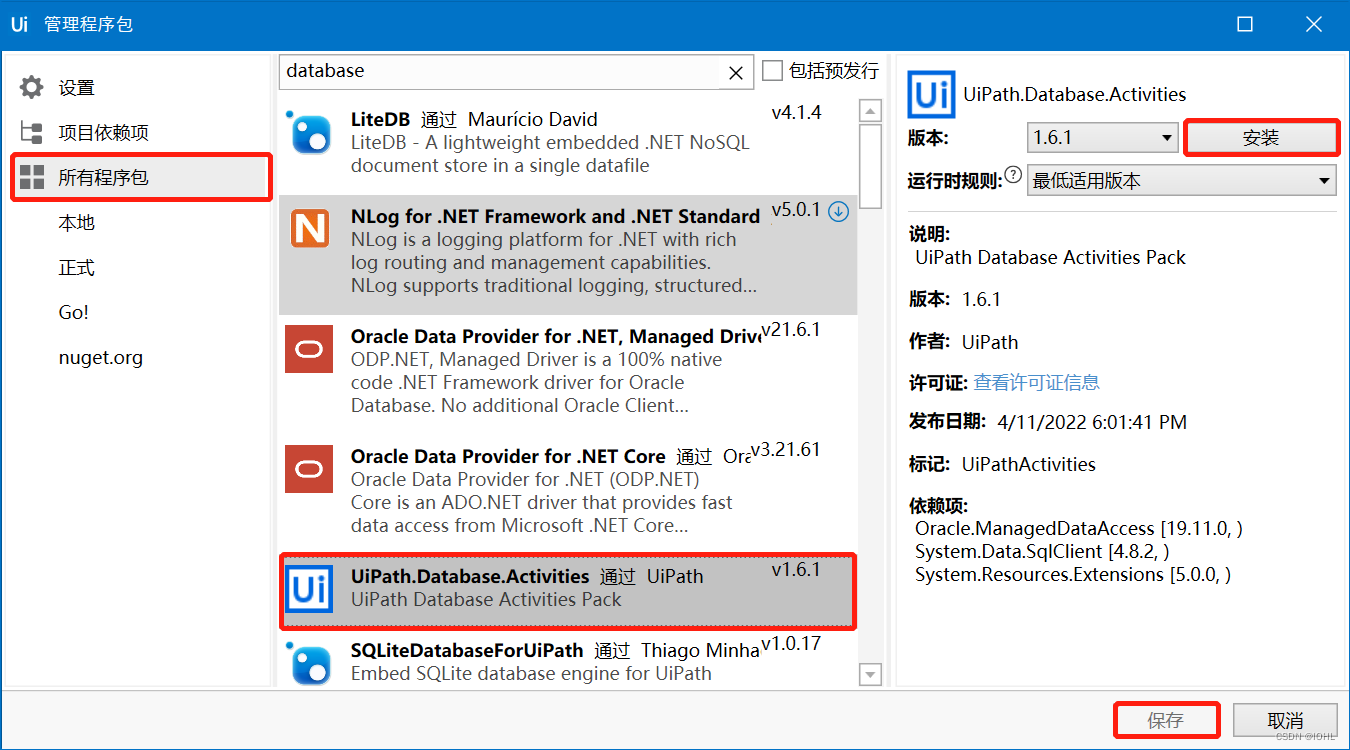Maximize the package manager window
The height and width of the screenshot is (750, 1350).
pyautogui.click(x=1245, y=24)
